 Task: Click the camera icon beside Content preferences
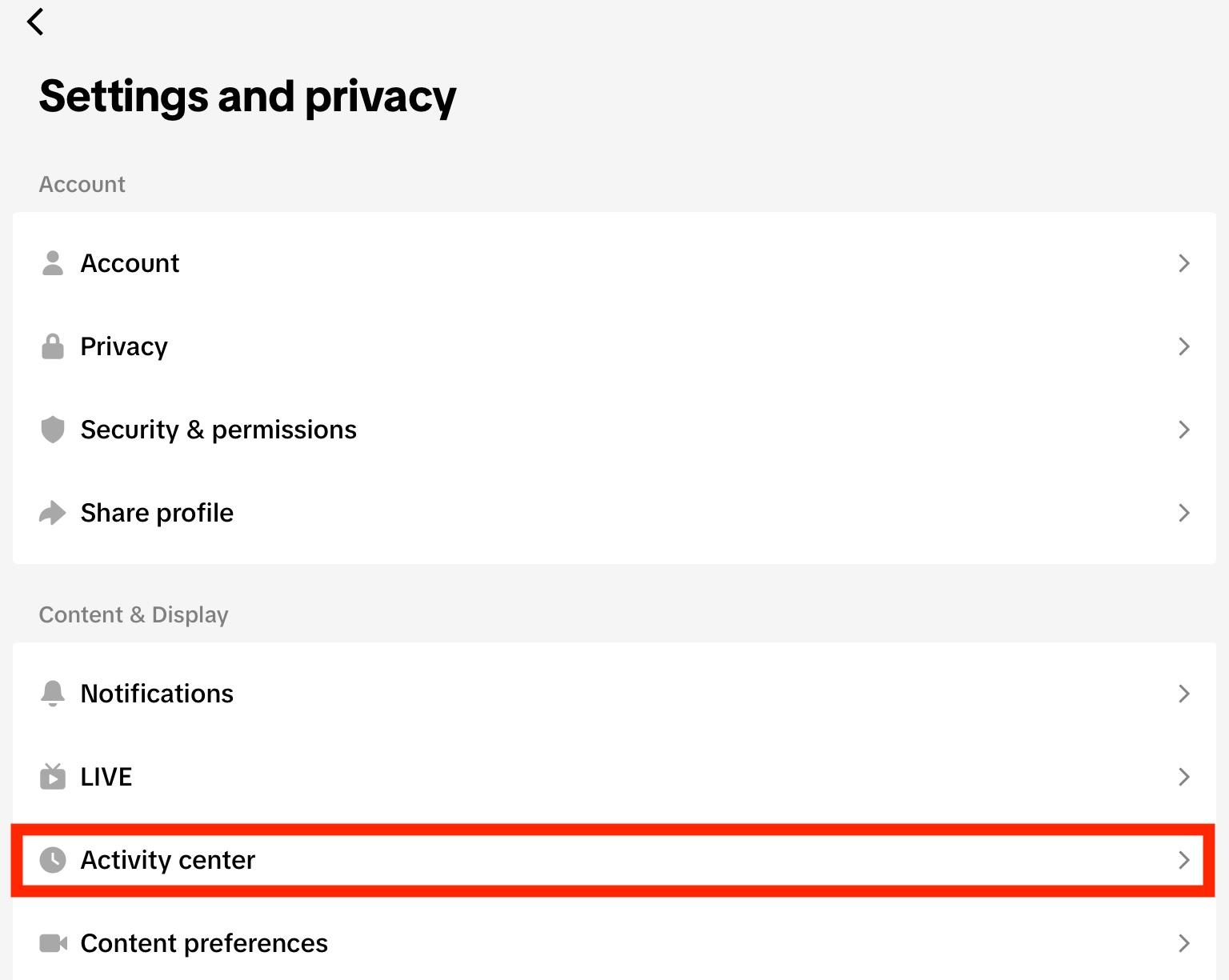pyautogui.click(x=53, y=943)
